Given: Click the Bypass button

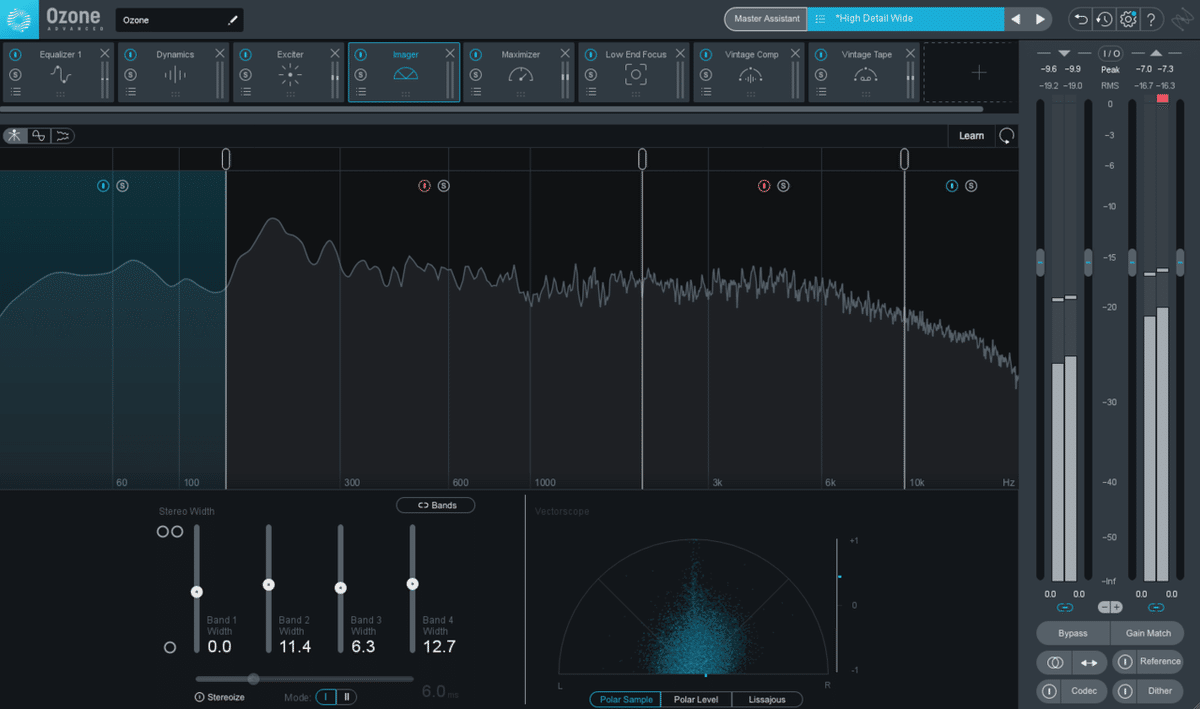Looking at the screenshot, I should [x=1073, y=633].
